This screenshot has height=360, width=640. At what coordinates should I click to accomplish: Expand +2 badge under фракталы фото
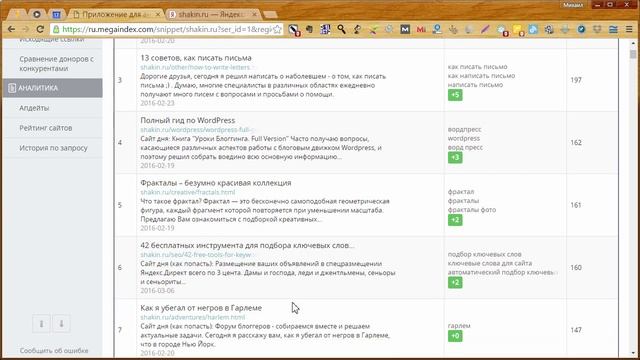pos(455,220)
